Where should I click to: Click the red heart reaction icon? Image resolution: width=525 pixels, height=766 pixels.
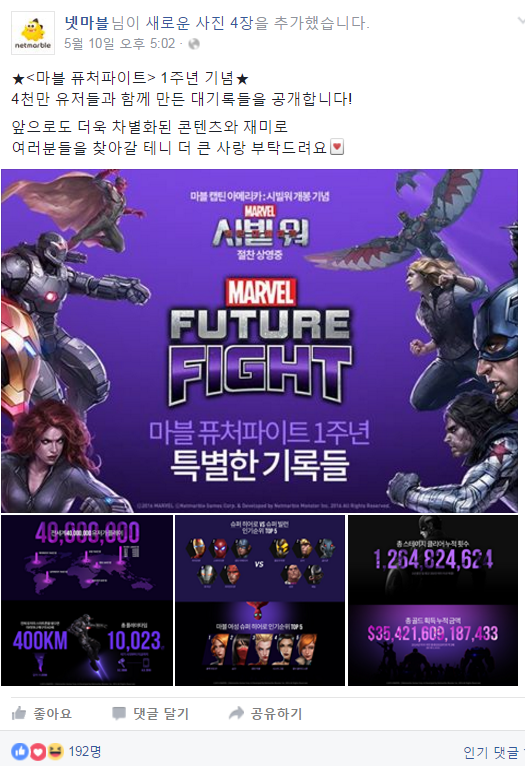point(38,751)
